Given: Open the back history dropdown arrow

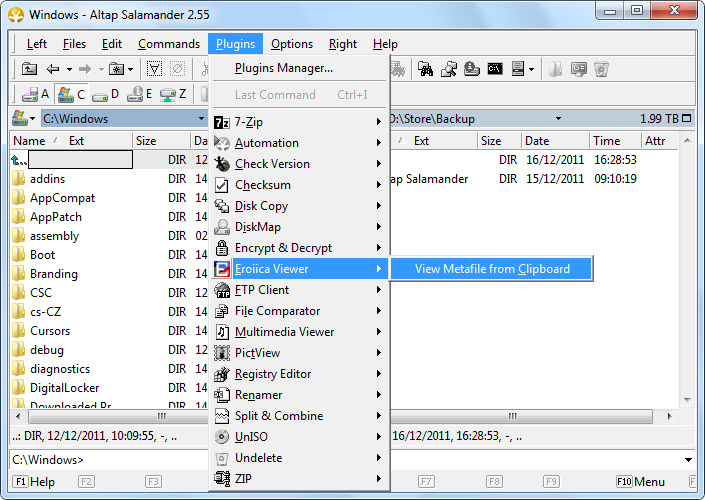Looking at the screenshot, I should pyautogui.click(x=69, y=69).
